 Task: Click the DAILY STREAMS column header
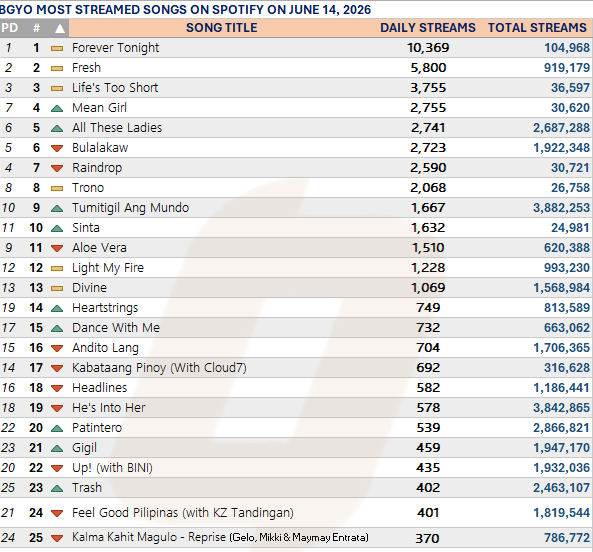[428, 28]
